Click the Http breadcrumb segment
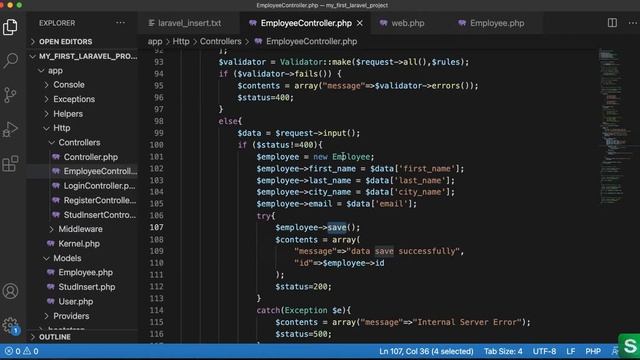Image resolution: width=640 pixels, height=360 pixels. point(181,42)
